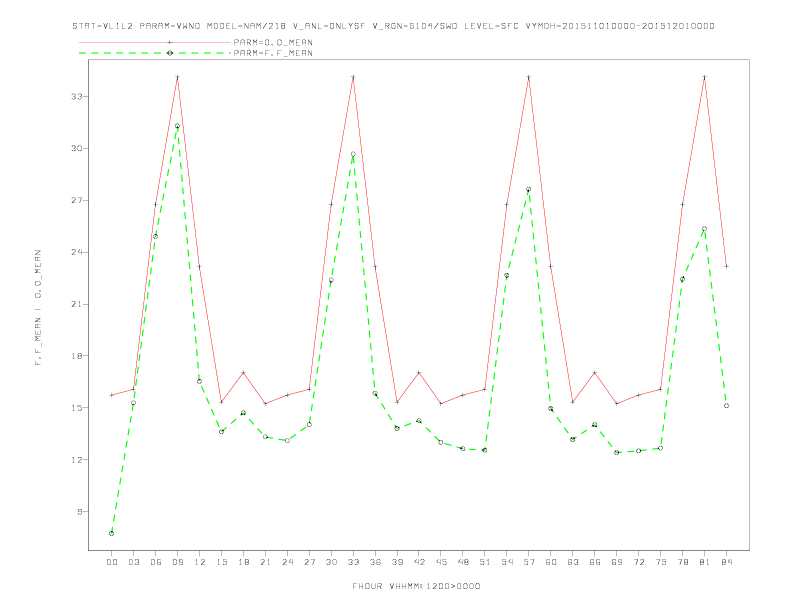Click the x-axis tick label 15

(221, 562)
